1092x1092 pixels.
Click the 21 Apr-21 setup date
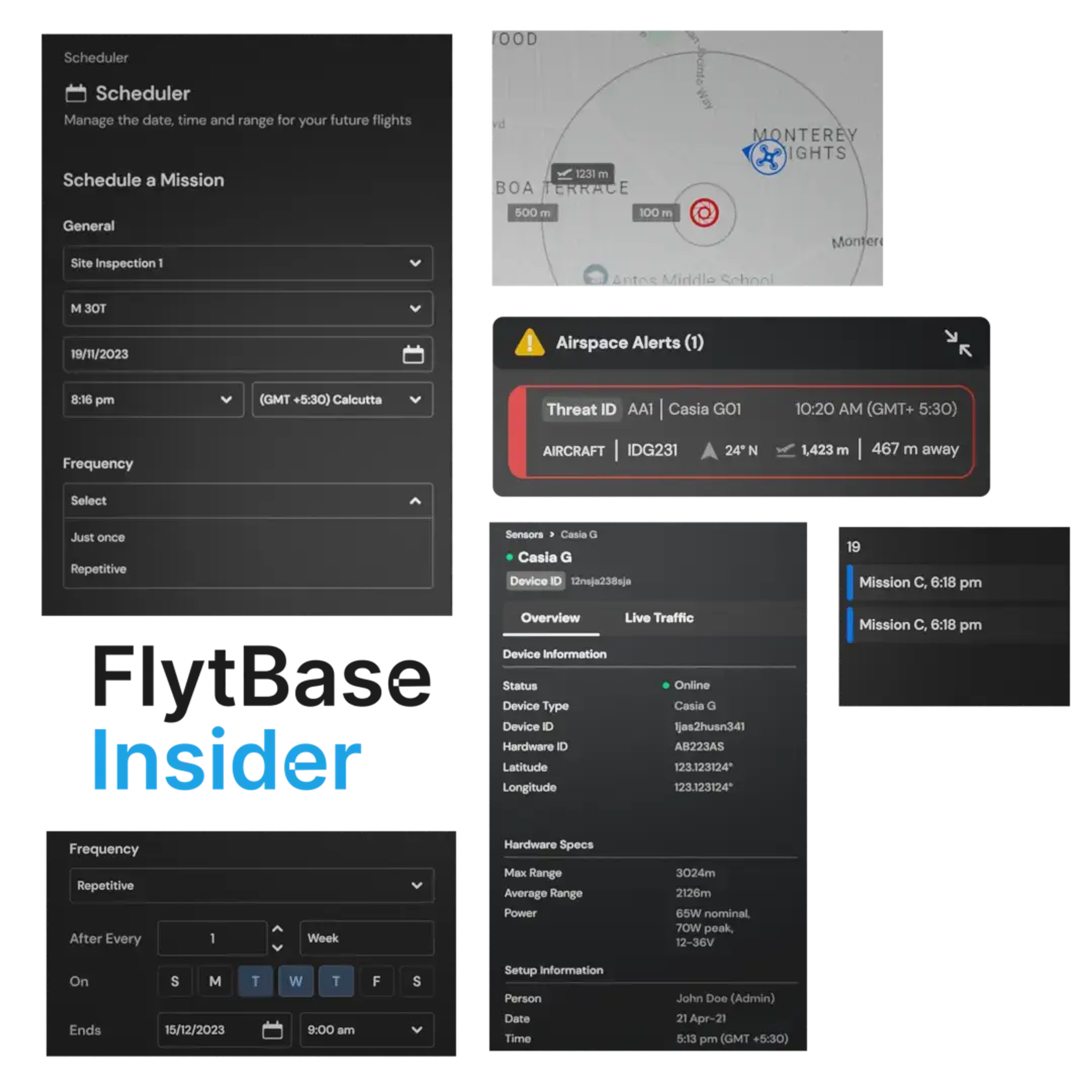[x=702, y=1019]
